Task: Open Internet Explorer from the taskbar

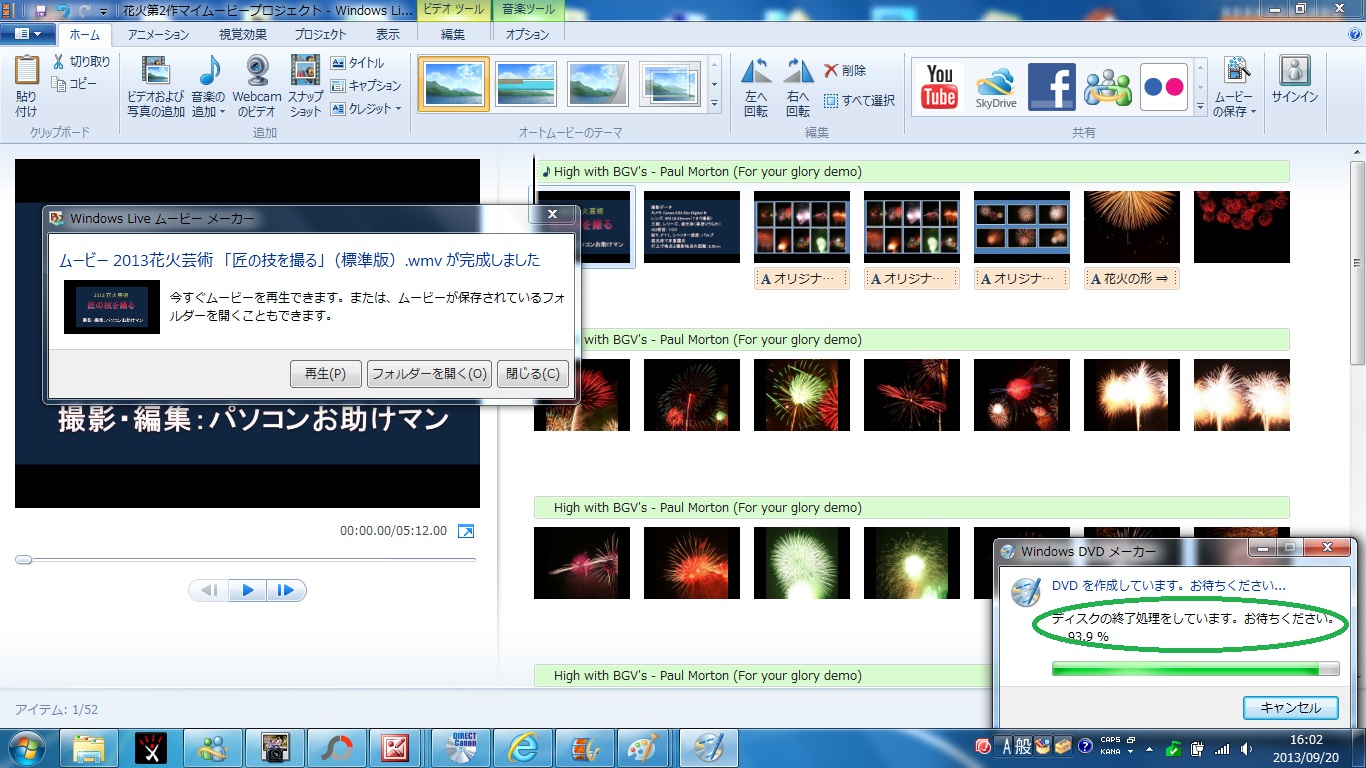Action: tap(523, 748)
